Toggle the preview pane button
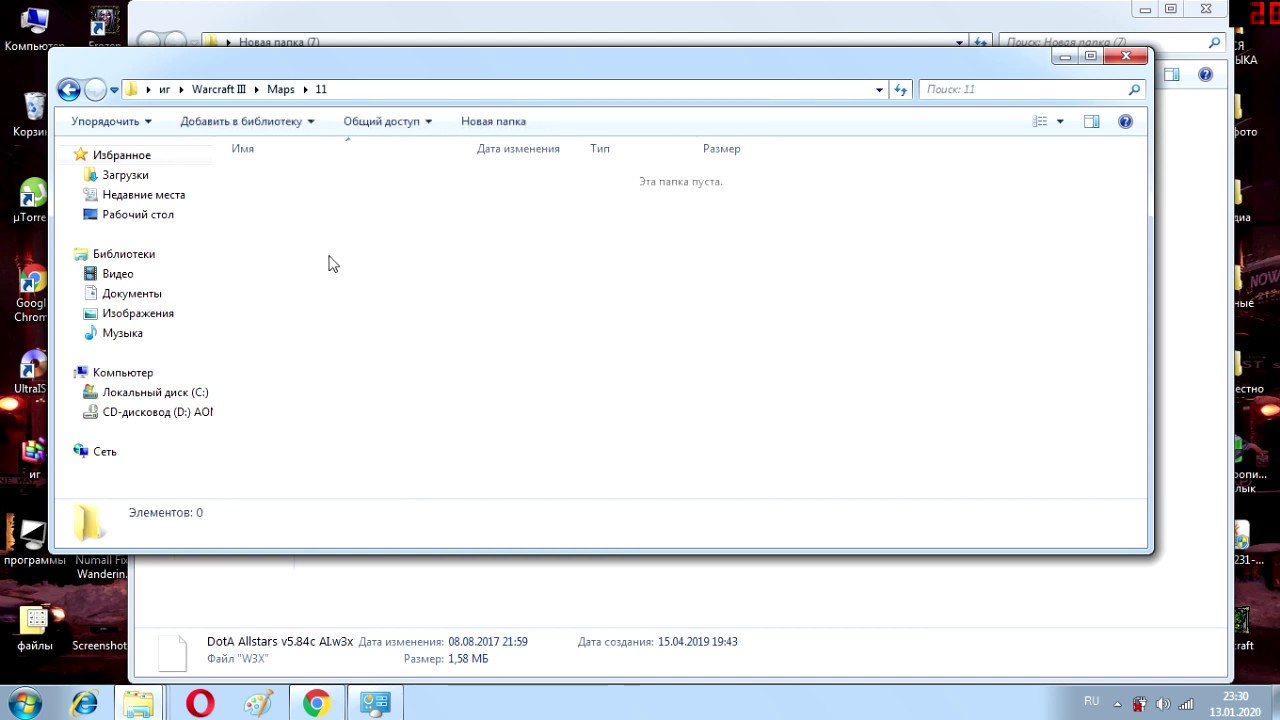The height and width of the screenshot is (720, 1280). click(1091, 122)
